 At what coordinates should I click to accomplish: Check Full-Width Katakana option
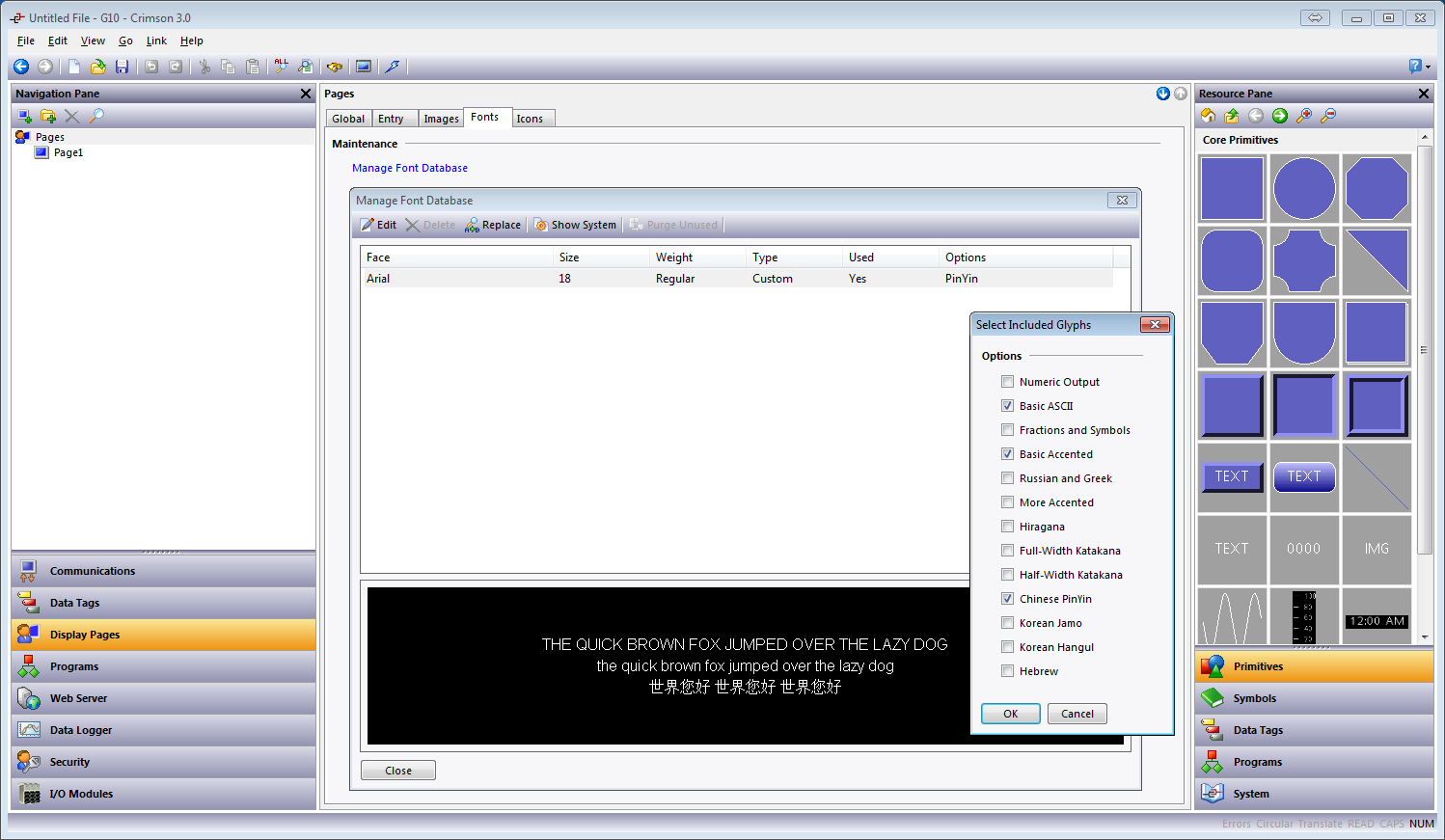pyautogui.click(x=1007, y=551)
